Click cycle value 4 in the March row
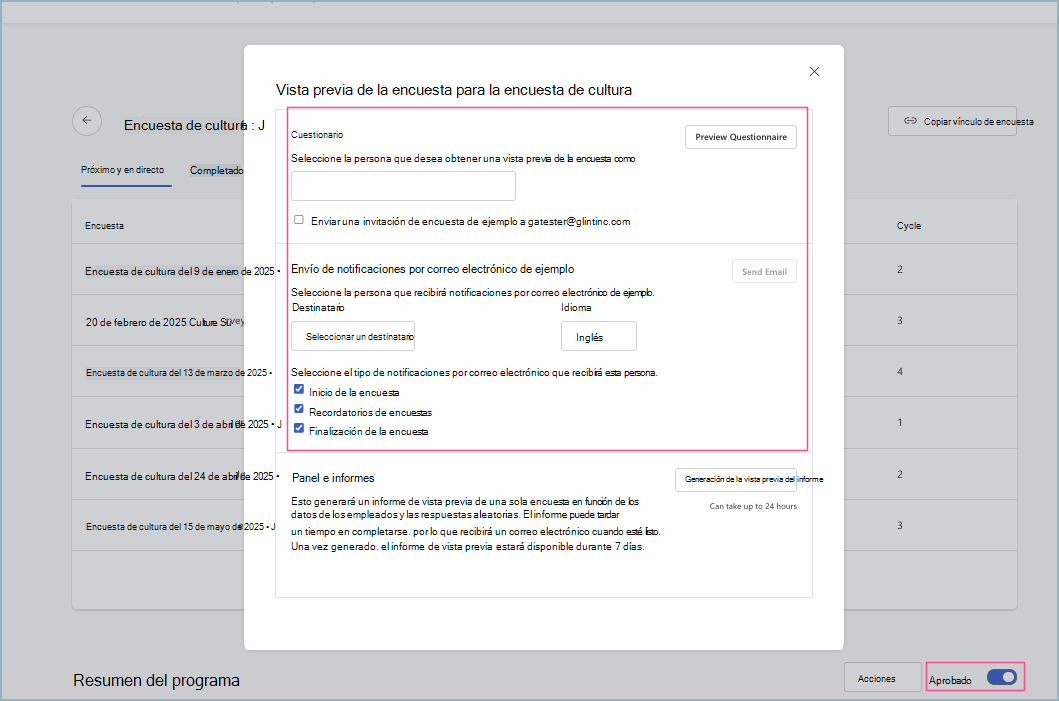Viewport: 1059px width, 701px height. click(900, 371)
